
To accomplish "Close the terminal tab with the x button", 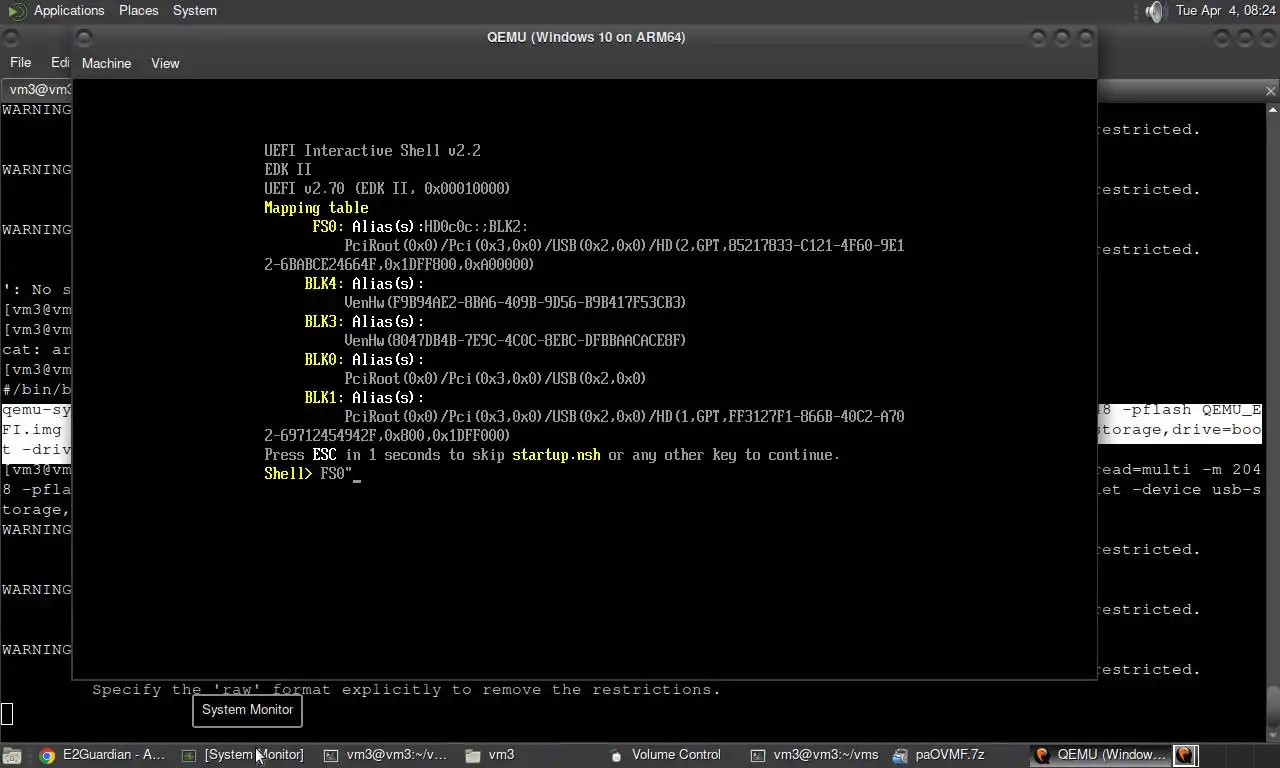I will 1270,91.
